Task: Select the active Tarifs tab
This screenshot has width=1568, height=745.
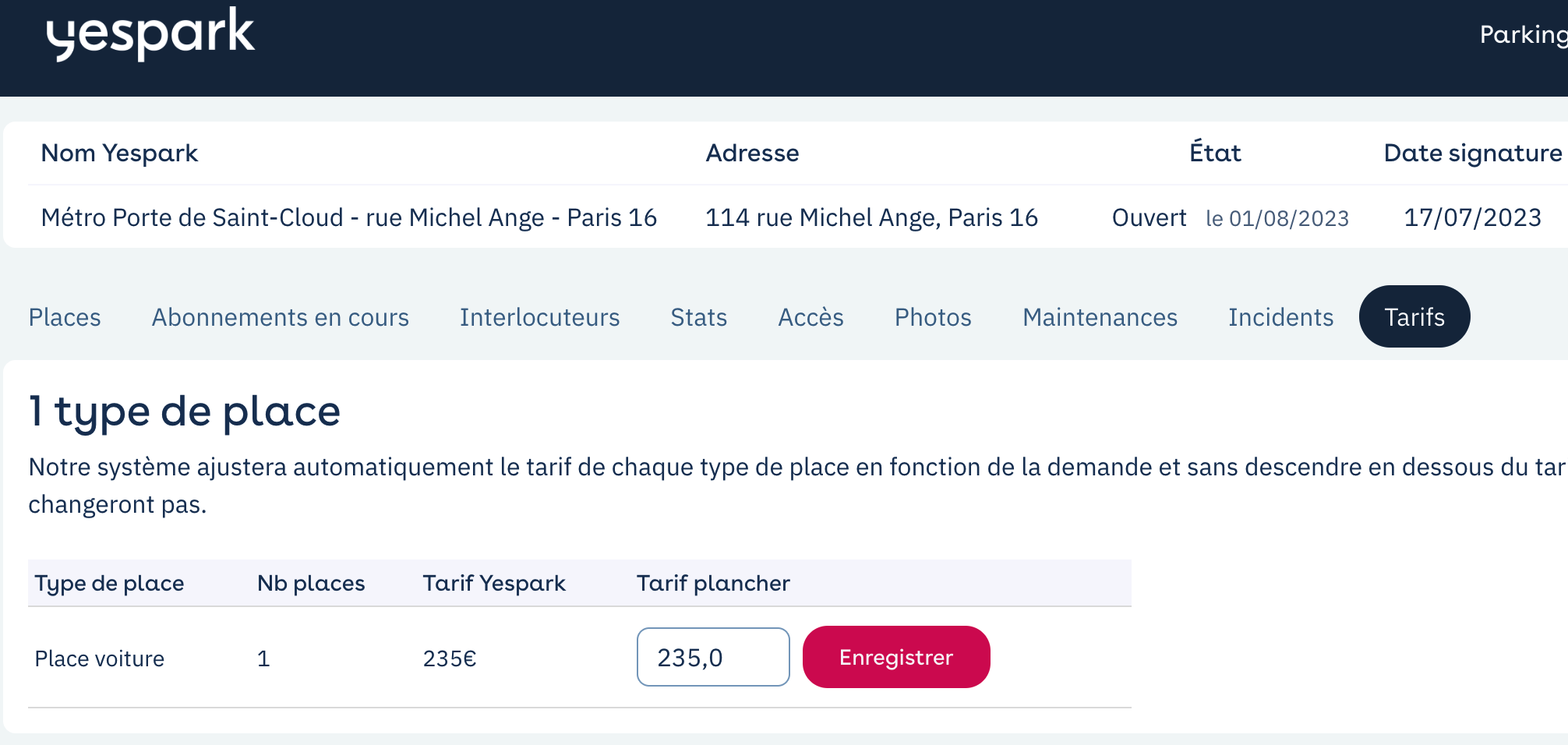Action: point(1414,316)
